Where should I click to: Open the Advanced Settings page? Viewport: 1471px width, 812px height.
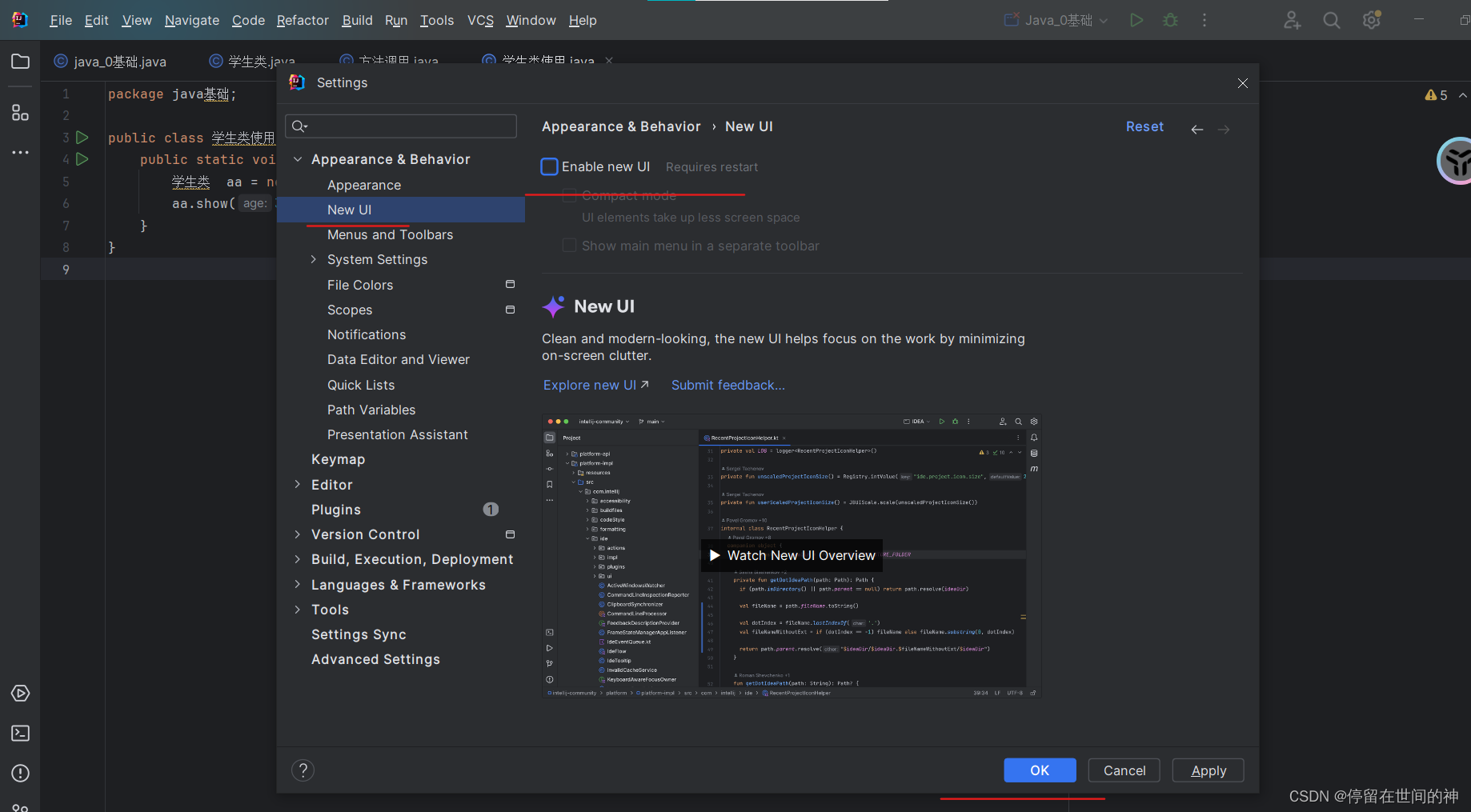pos(376,659)
